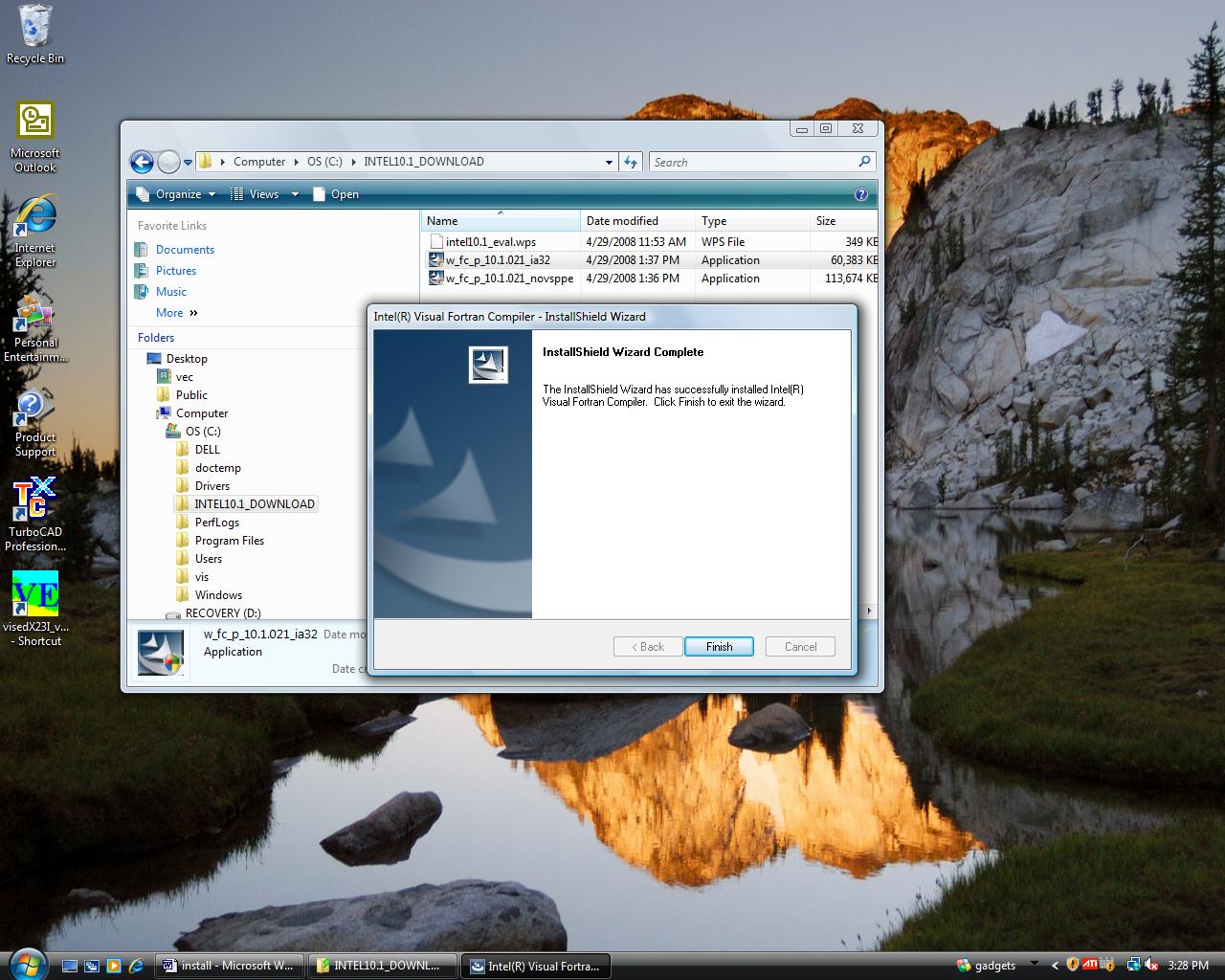Viewport: 1225px width, 980px height.
Task: Click search magnifier icon in Explorer
Action: pos(864,162)
